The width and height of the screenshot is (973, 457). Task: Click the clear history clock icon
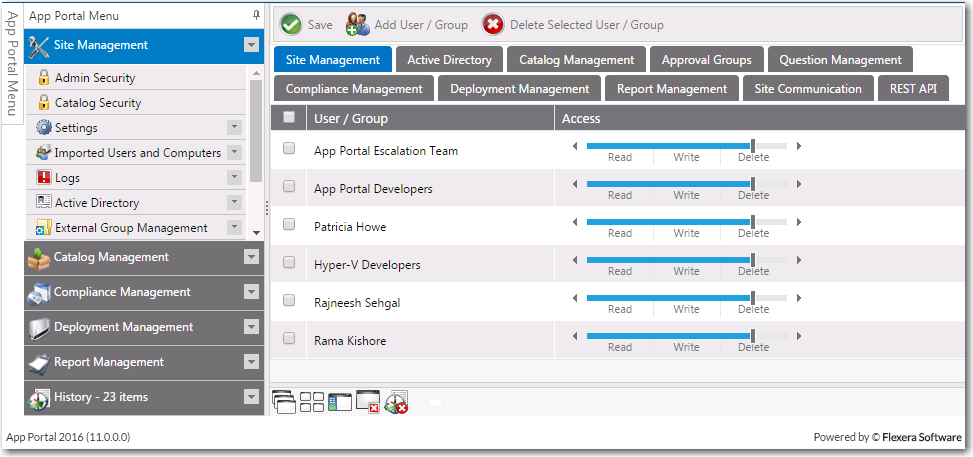tap(396, 402)
